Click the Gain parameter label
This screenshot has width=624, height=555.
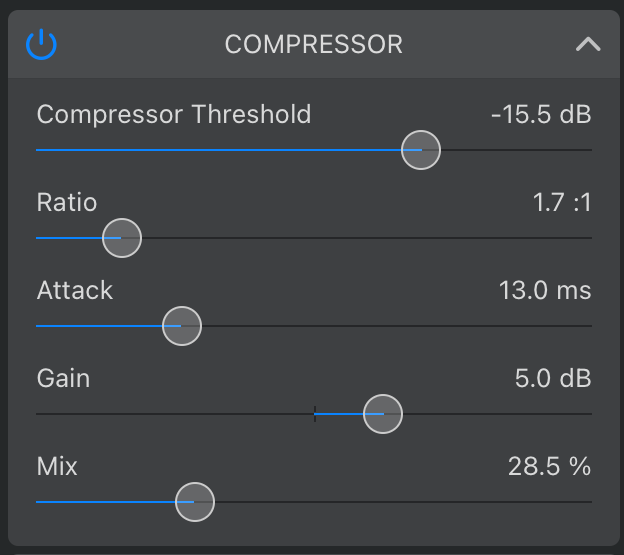tap(63, 378)
